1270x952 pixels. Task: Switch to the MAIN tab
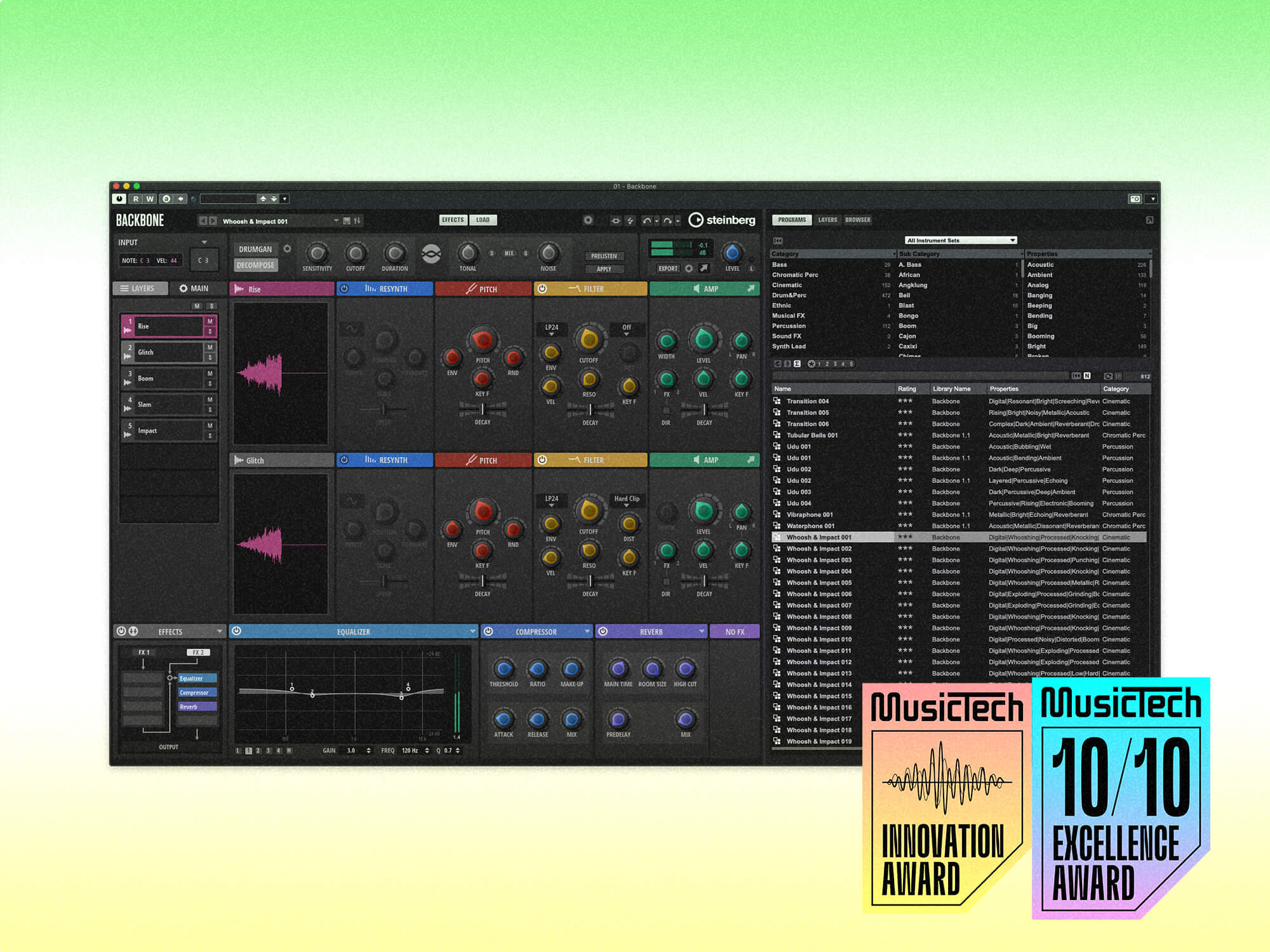tap(194, 288)
